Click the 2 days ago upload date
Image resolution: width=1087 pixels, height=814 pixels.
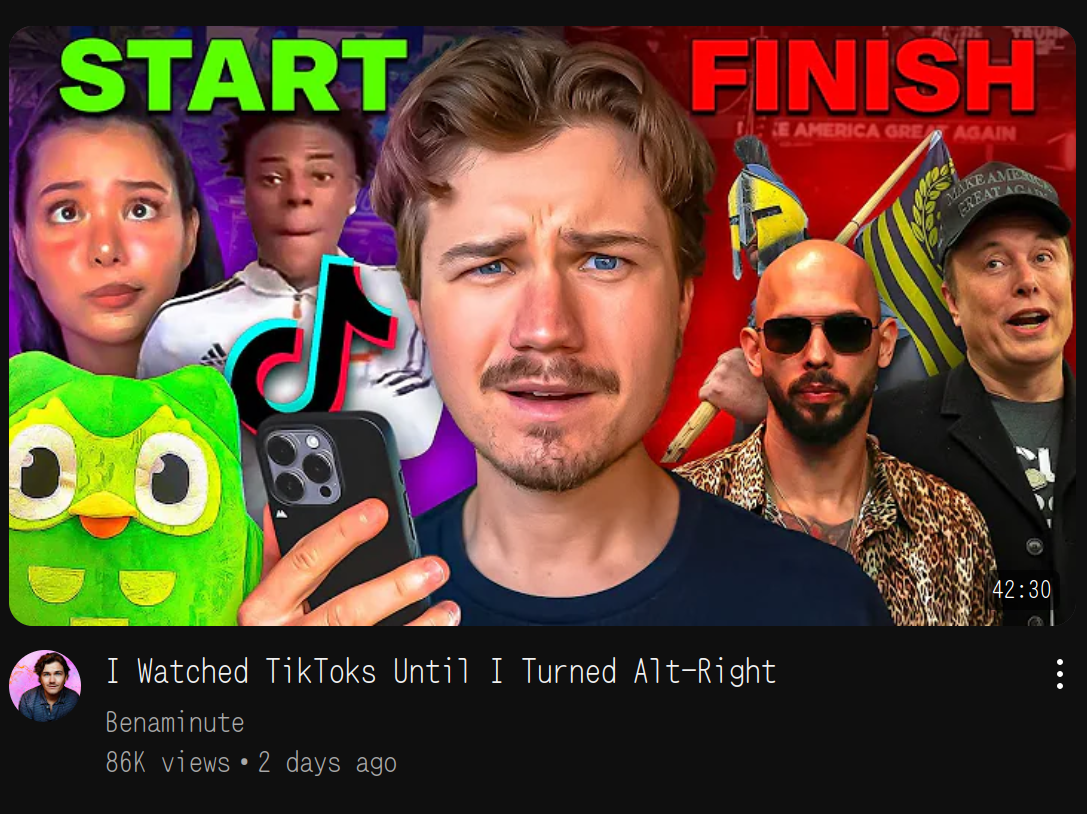pos(327,763)
